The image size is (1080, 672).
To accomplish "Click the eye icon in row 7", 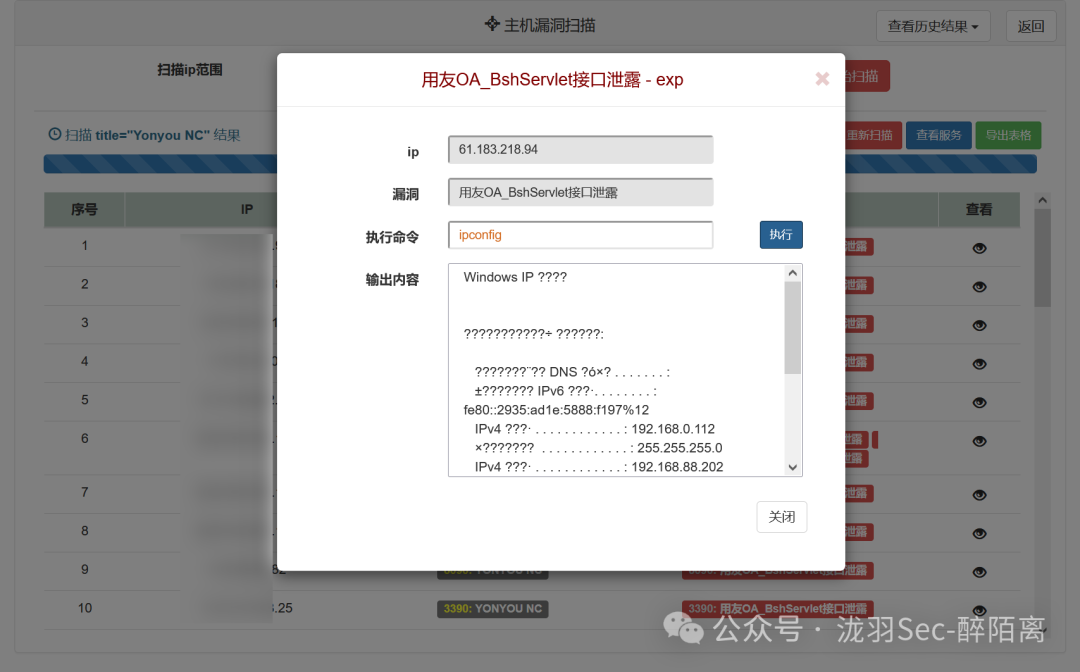I will point(979,494).
